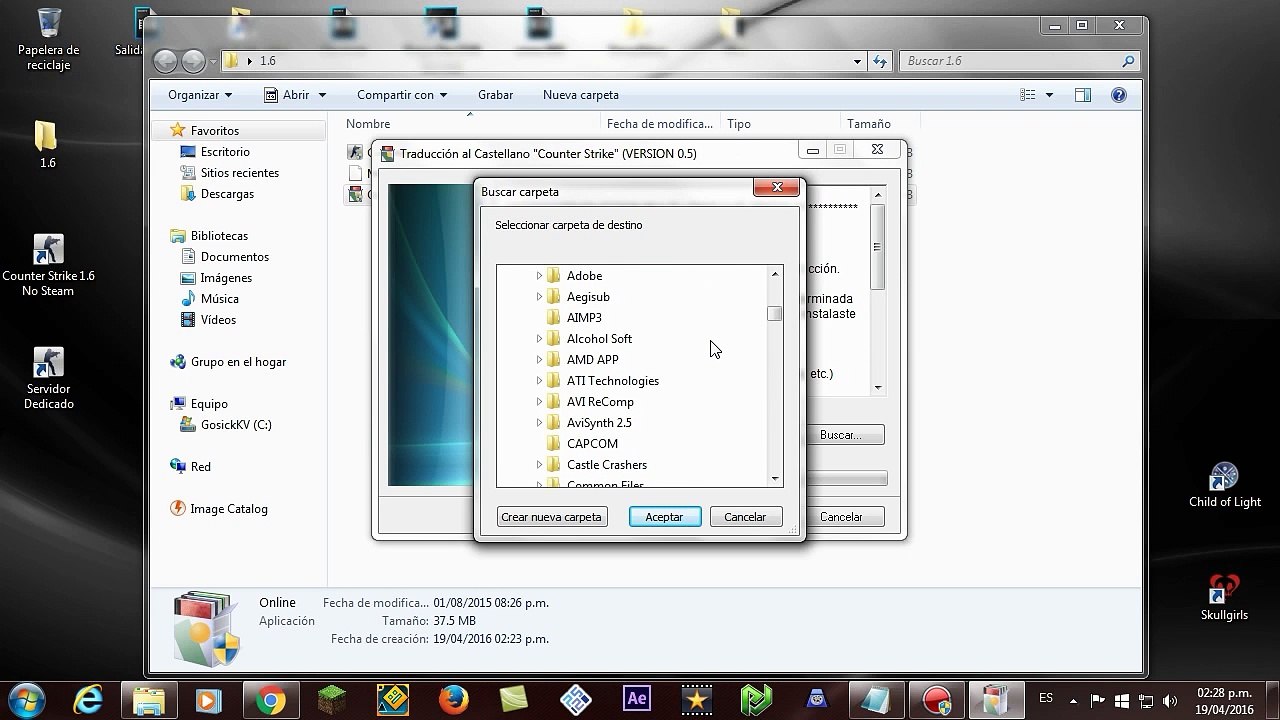Select Servidor Dedicado desktop icon
The width and height of the screenshot is (1280, 720).
click(49, 379)
